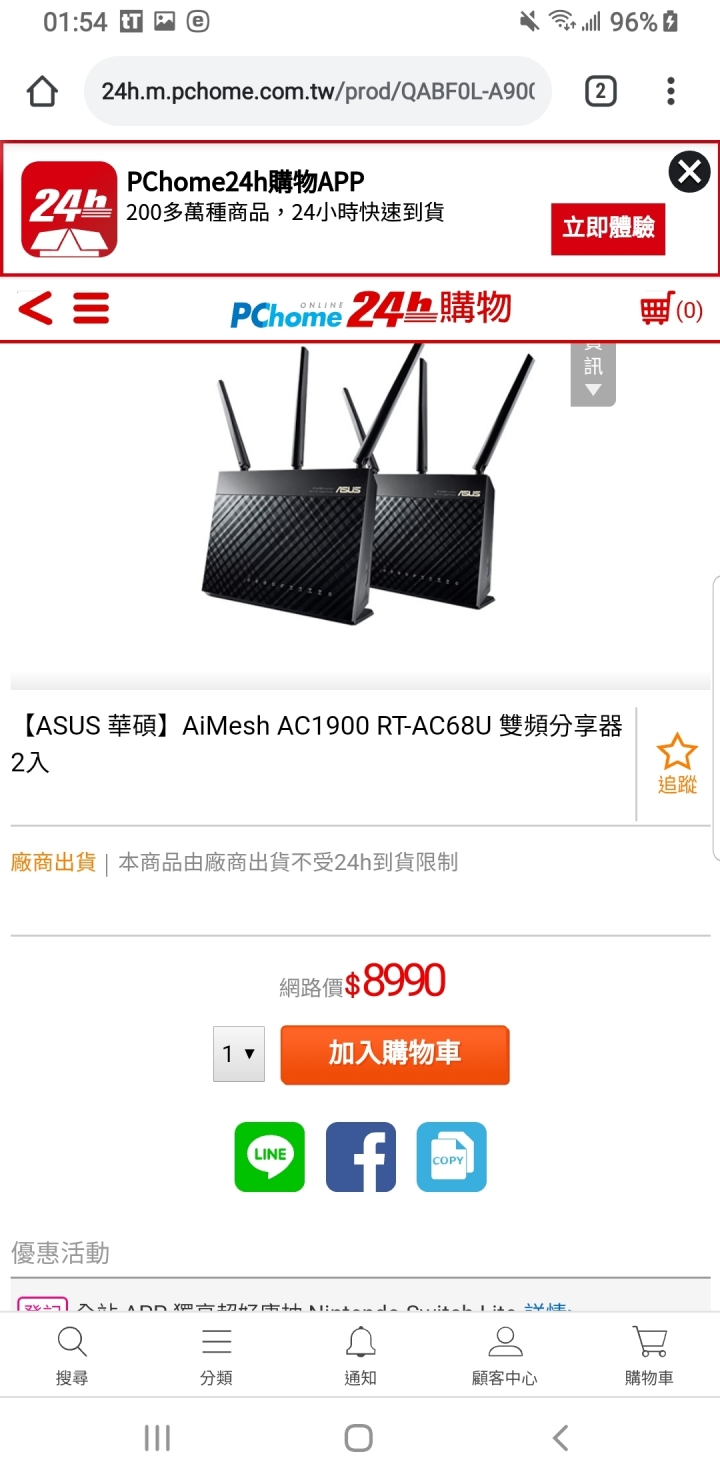
Task: Open 搜尋 in the bottom bar
Action: [72, 1356]
